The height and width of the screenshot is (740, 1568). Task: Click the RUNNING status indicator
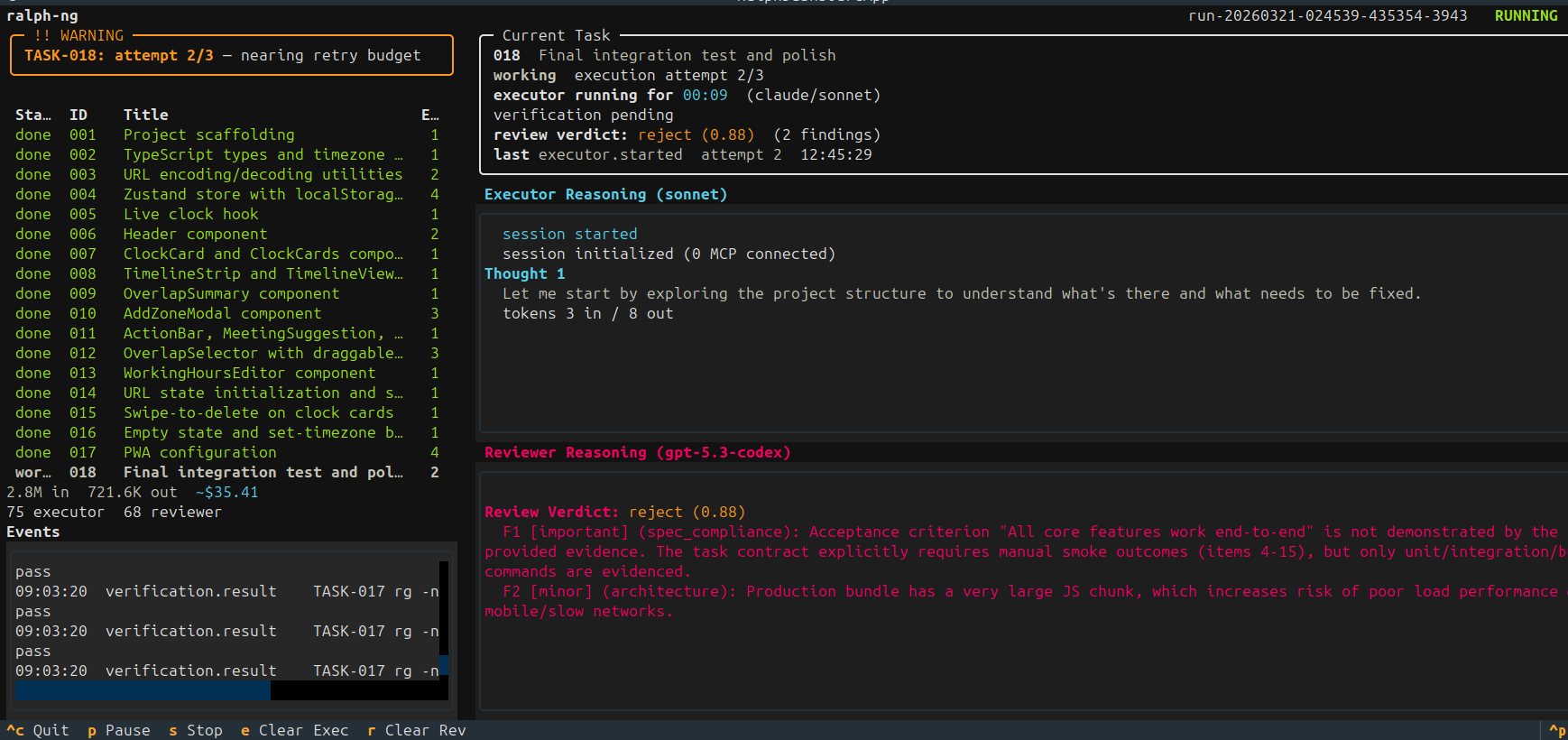coord(1526,15)
